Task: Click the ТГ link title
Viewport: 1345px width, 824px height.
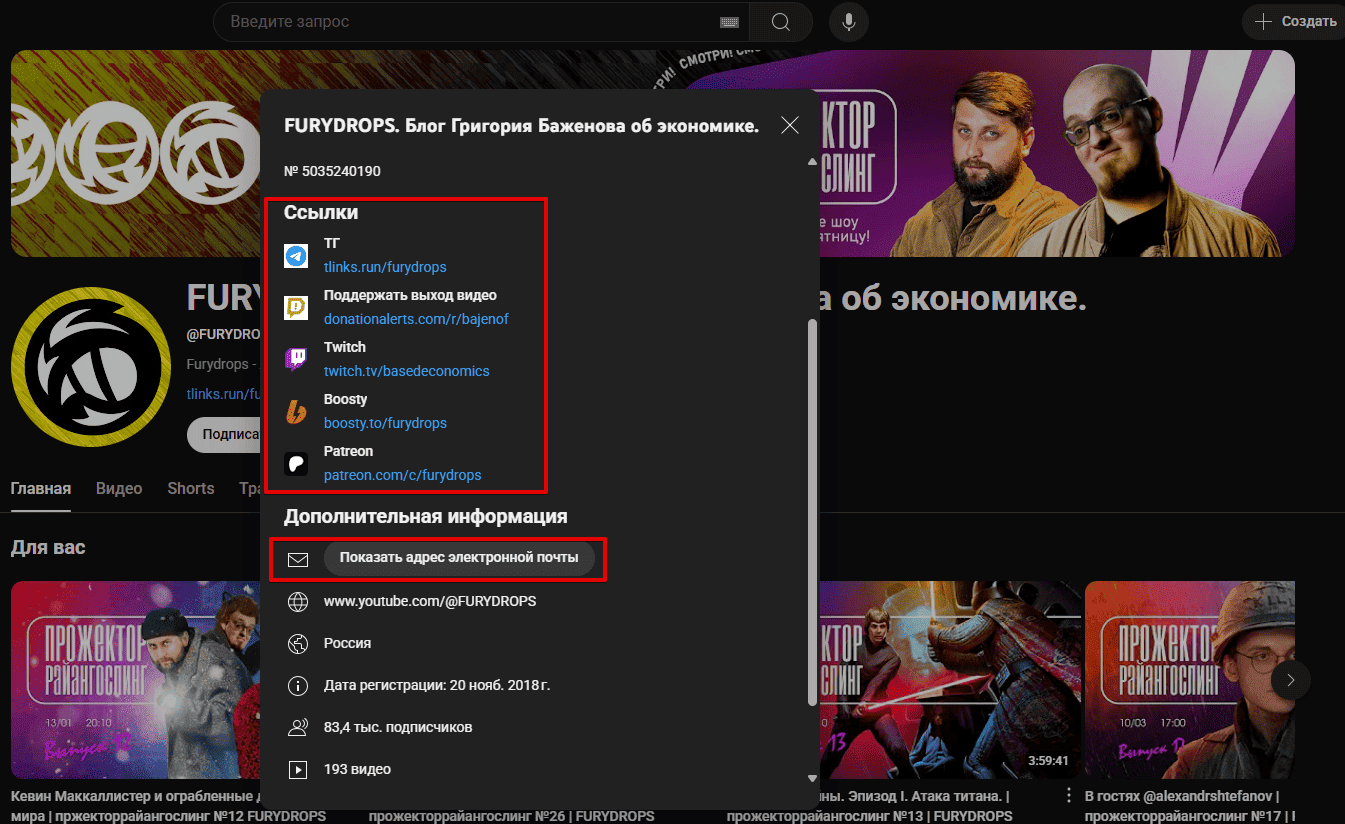Action: pos(332,244)
